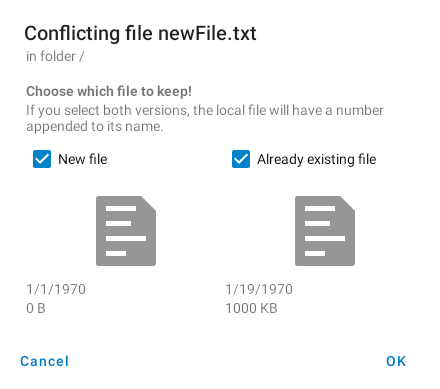Click the newFile.txt filename in the title
Image resolution: width=440 pixels, height=389 pixels.
point(207,33)
